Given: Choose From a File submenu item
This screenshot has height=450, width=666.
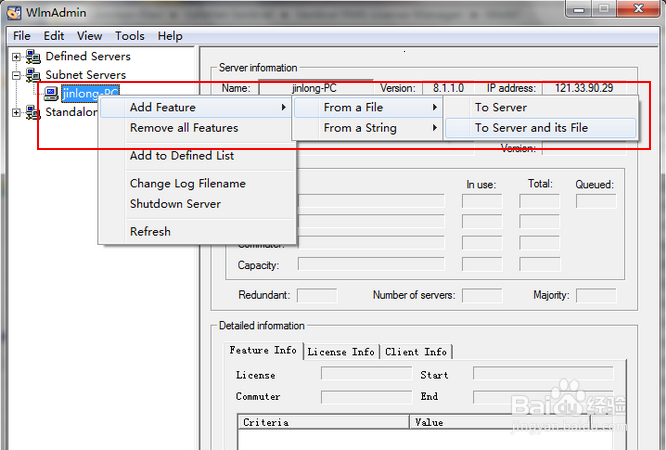Looking at the screenshot, I should (367, 108).
